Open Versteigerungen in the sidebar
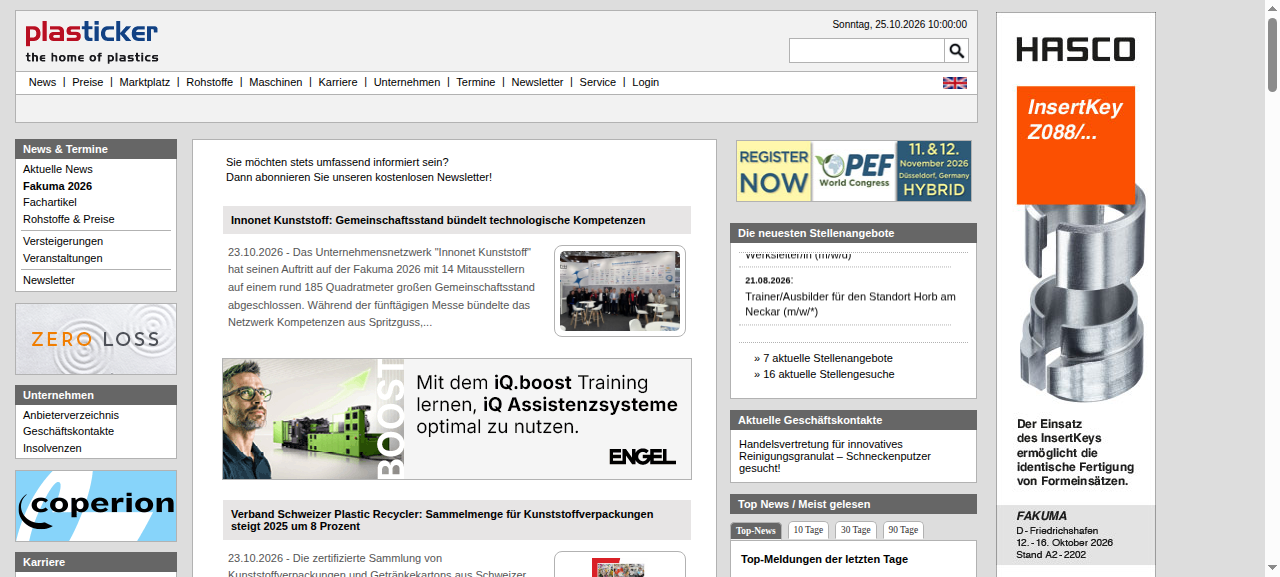 click(x=63, y=241)
